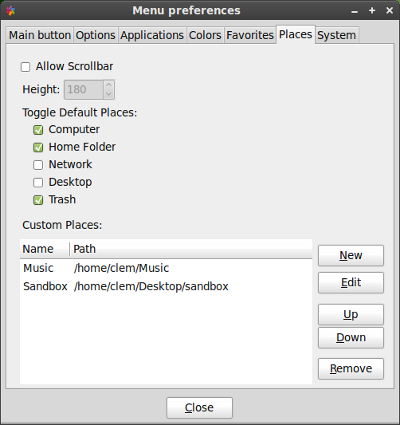Image resolution: width=400 pixels, height=425 pixels.
Task: Switch to the Applications tab
Action: pyautogui.click(x=152, y=35)
